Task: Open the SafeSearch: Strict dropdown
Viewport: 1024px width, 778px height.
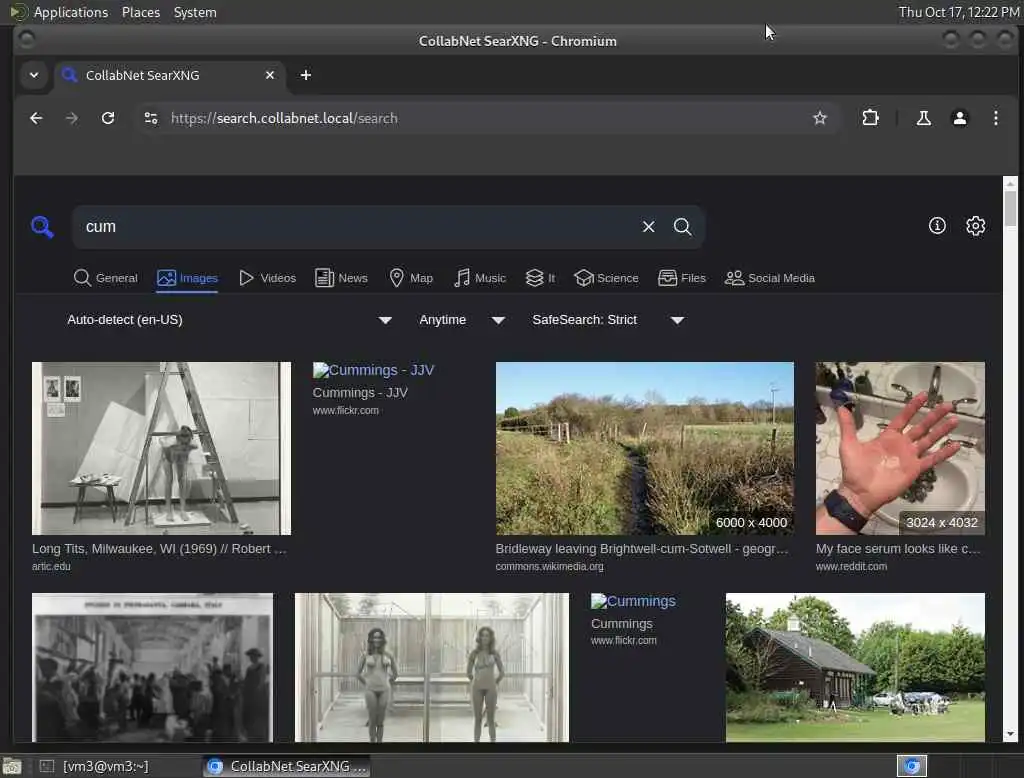Action: tap(608, 320)
